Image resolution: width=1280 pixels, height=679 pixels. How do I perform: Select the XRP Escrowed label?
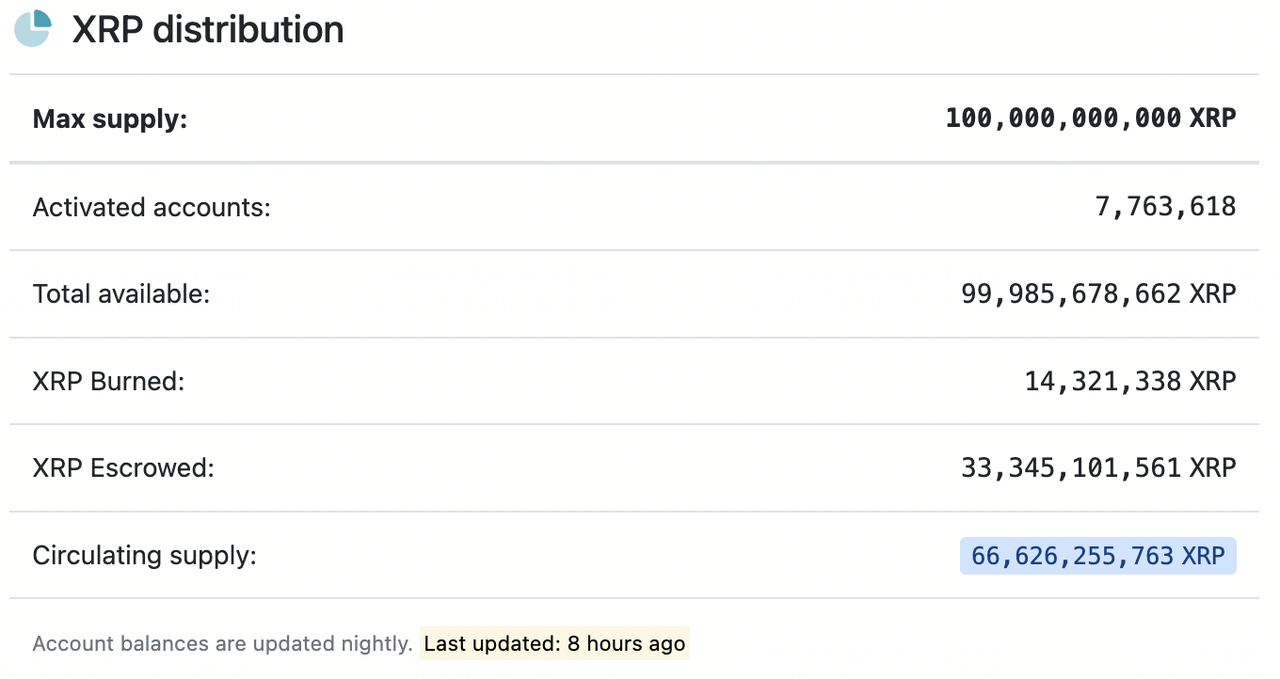point(123,467)
